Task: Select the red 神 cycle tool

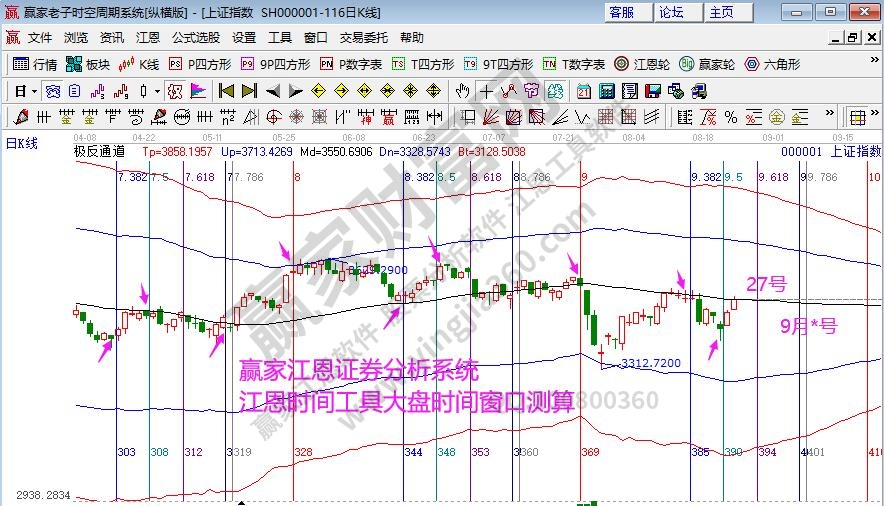Action: click(366, 117)
